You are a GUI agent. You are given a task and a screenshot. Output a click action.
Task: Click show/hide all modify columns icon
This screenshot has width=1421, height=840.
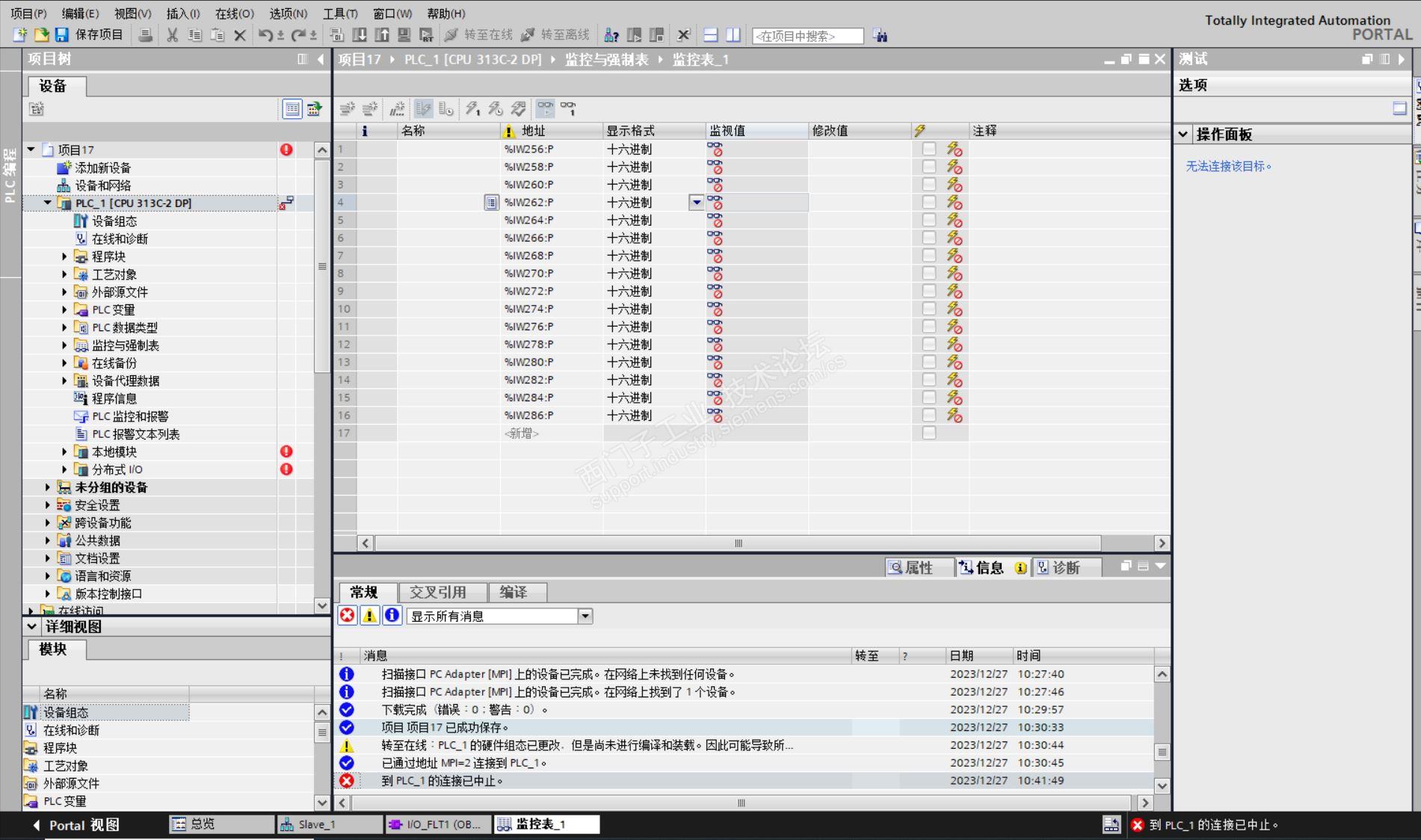click(x=423, y=109)
